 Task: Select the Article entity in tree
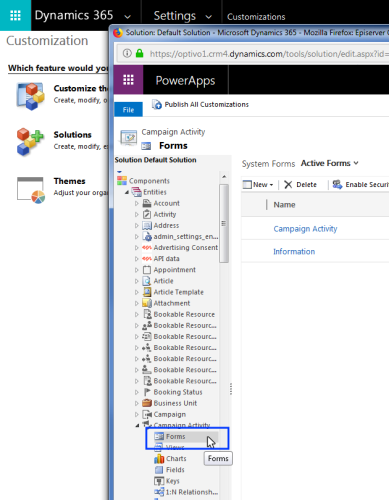point(163,281)
